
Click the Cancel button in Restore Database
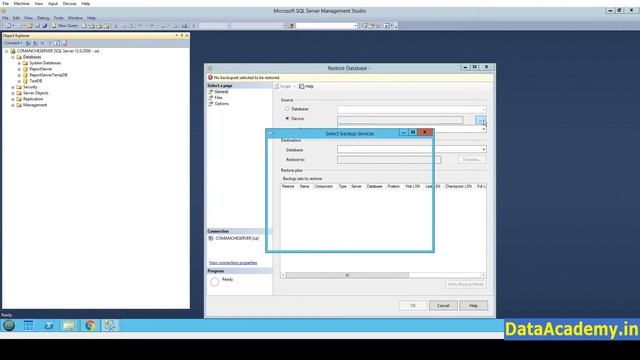tap(443, 305)
